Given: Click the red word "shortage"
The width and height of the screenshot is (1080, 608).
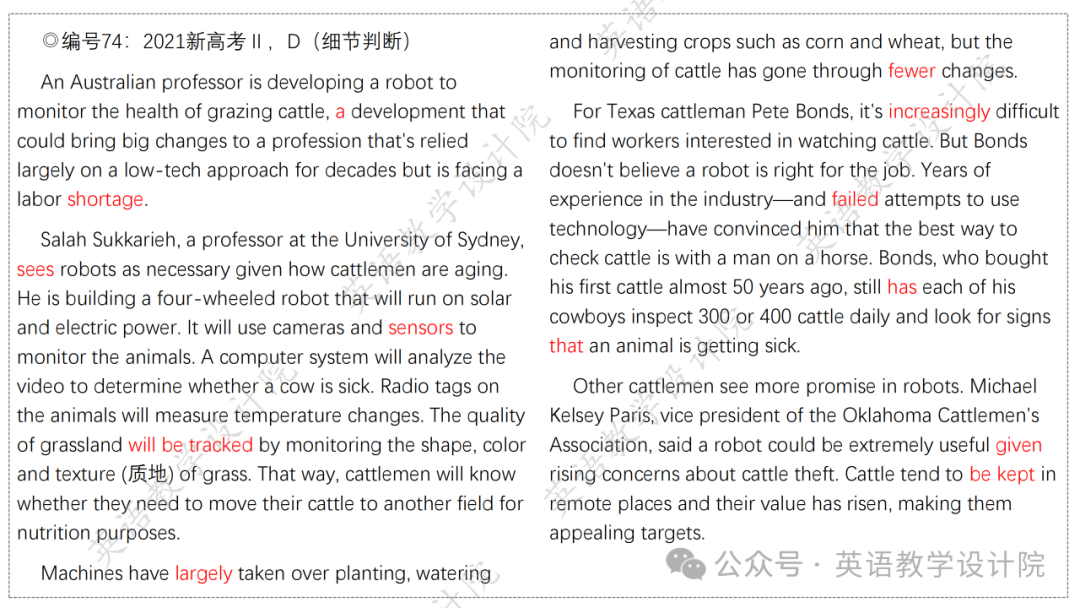Looking at the screenshot, I should coord(105,200).
